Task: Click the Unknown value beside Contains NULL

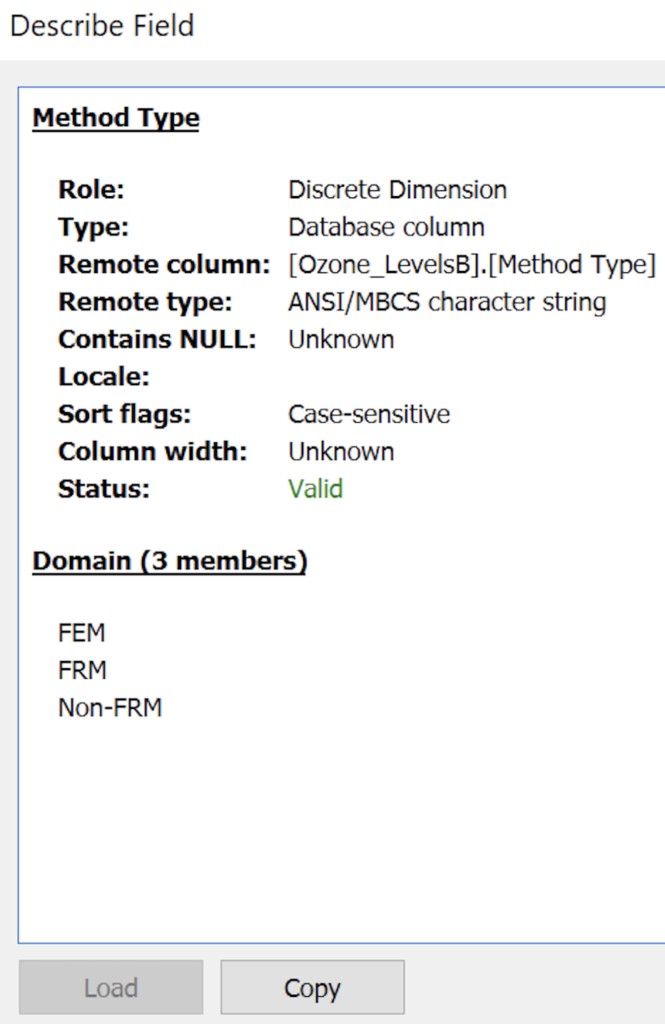Action: pyautogui.click(x=341, y=339)
